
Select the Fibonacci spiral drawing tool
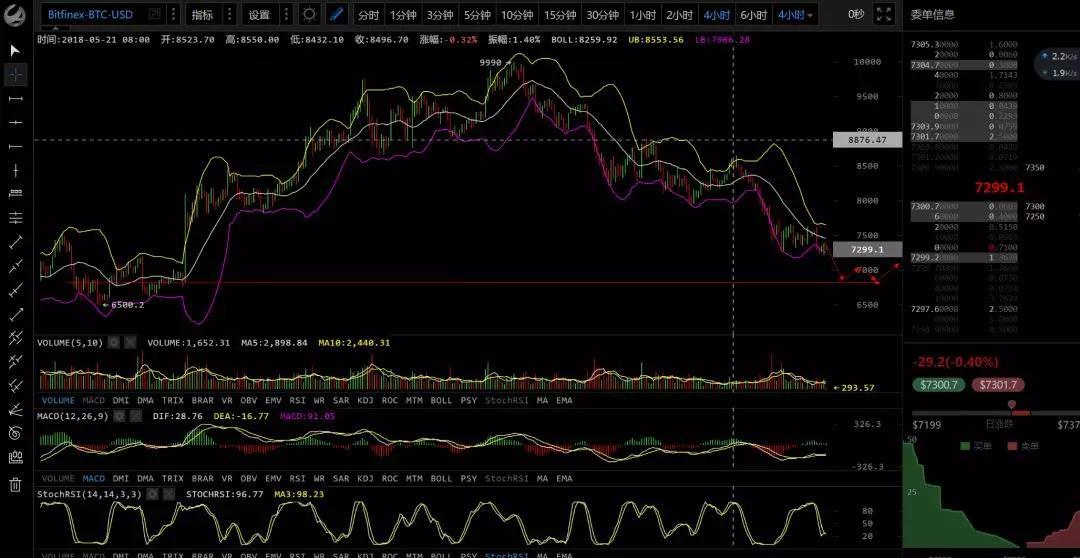(x=15, y=433)
